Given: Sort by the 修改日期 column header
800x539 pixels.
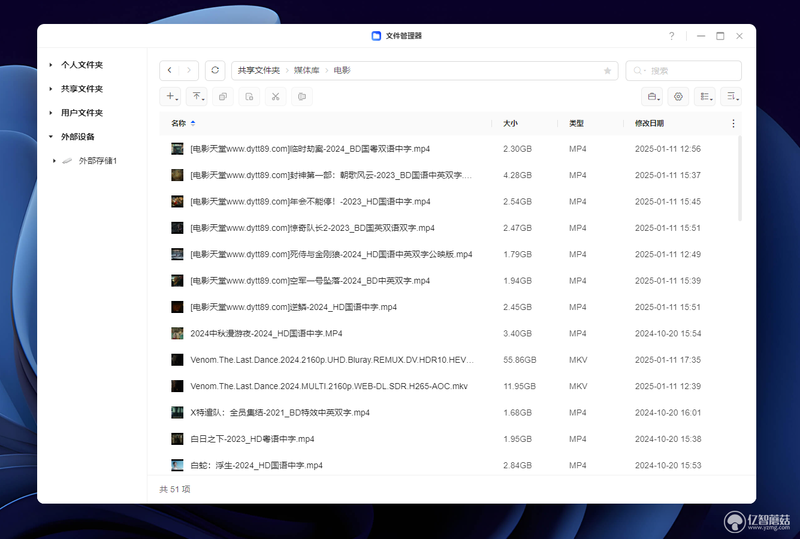Looking at the screenshot, I should point(649,124).
